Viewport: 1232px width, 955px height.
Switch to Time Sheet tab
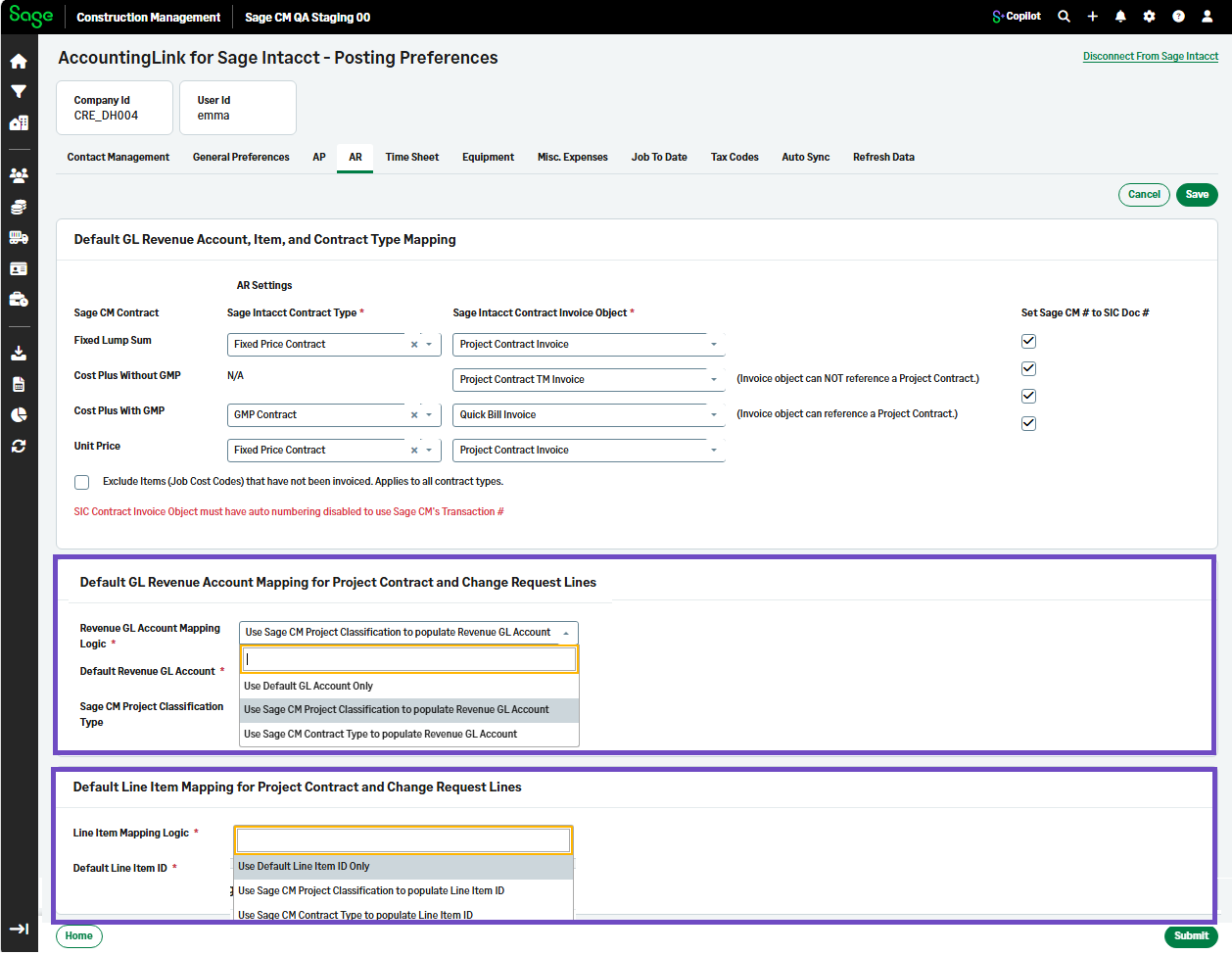click(x=412, y=158)
